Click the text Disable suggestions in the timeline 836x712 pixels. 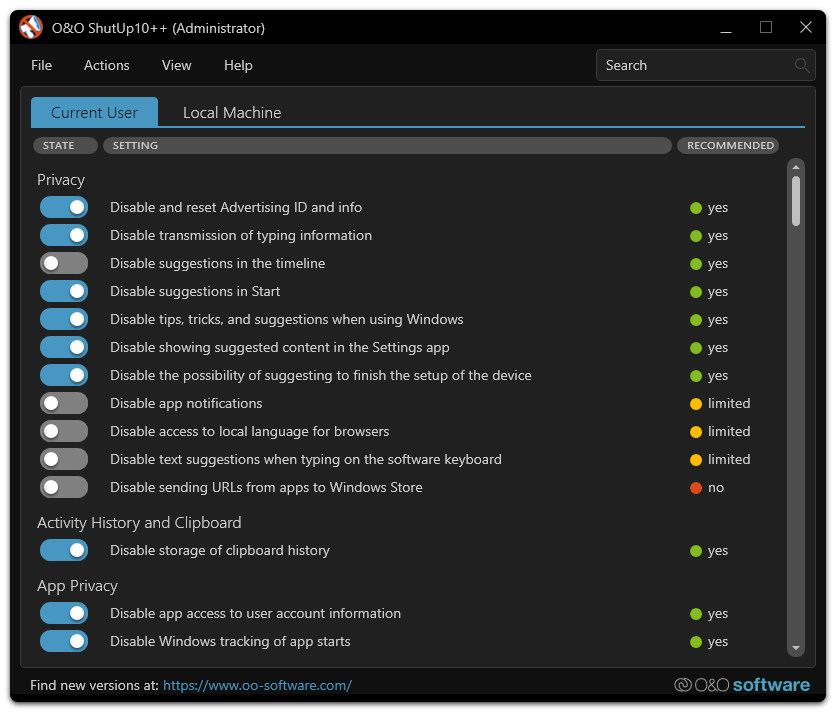click(218, 263)
